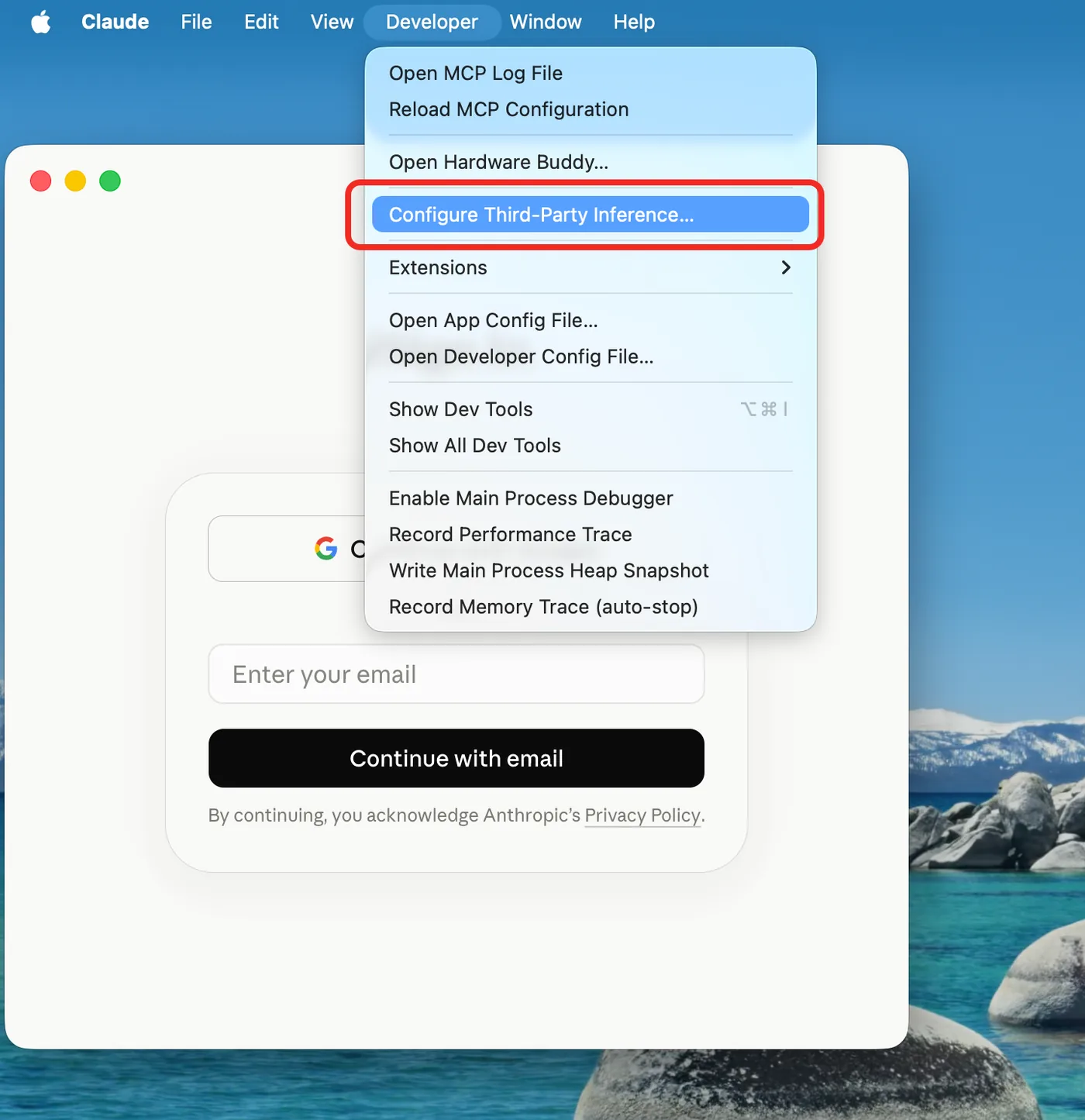Choose Open Developer Config File…
Viewport: 1085px width, 1120px height.
point(591,357)
